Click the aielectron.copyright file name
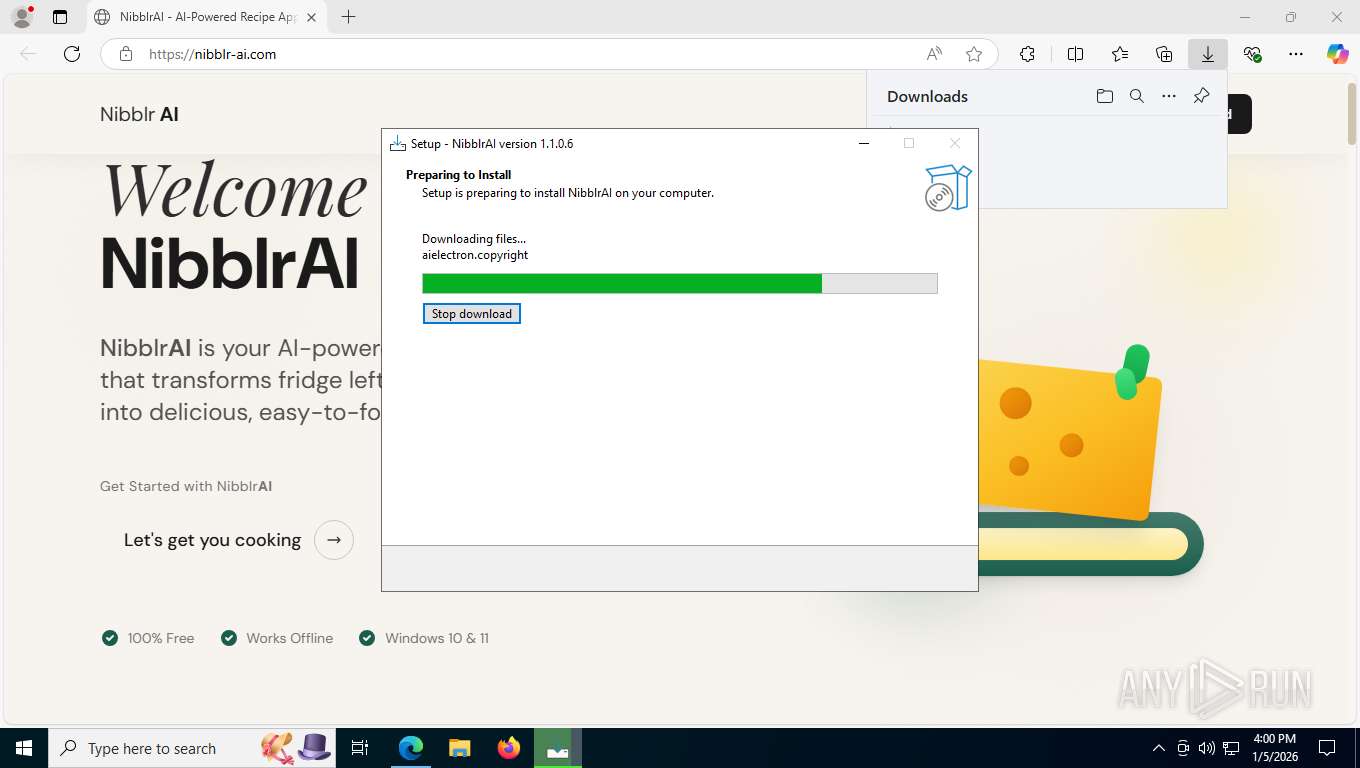1360x768 pixels. coord(475,255)
